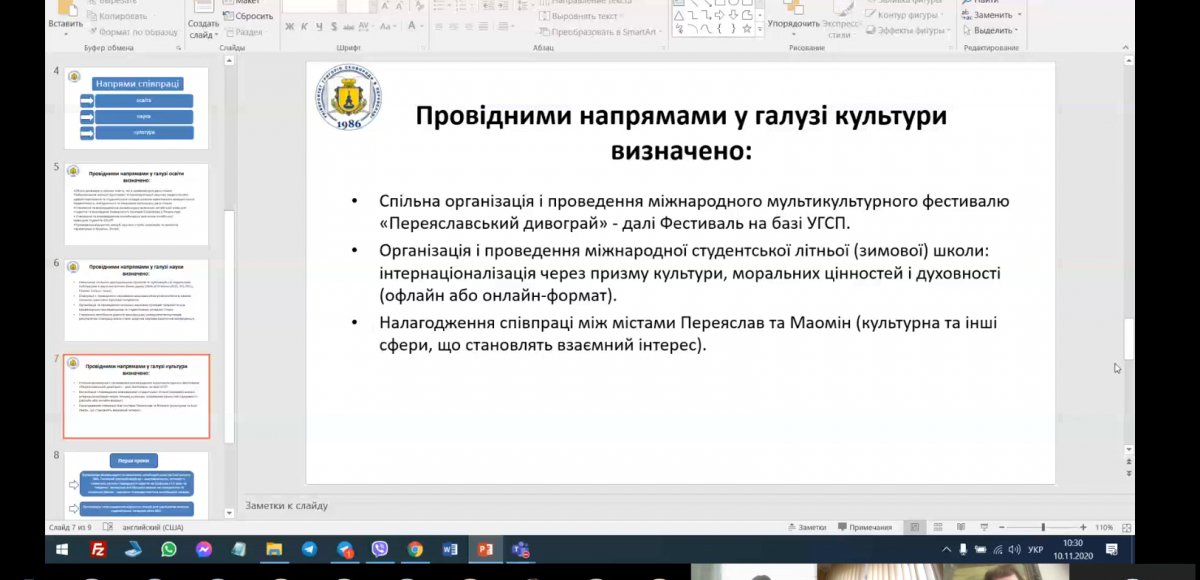Viewport: 1200px width, 580px height.
Task: Select the triangle shape in shapes gallery
Action: click(677, 15)
